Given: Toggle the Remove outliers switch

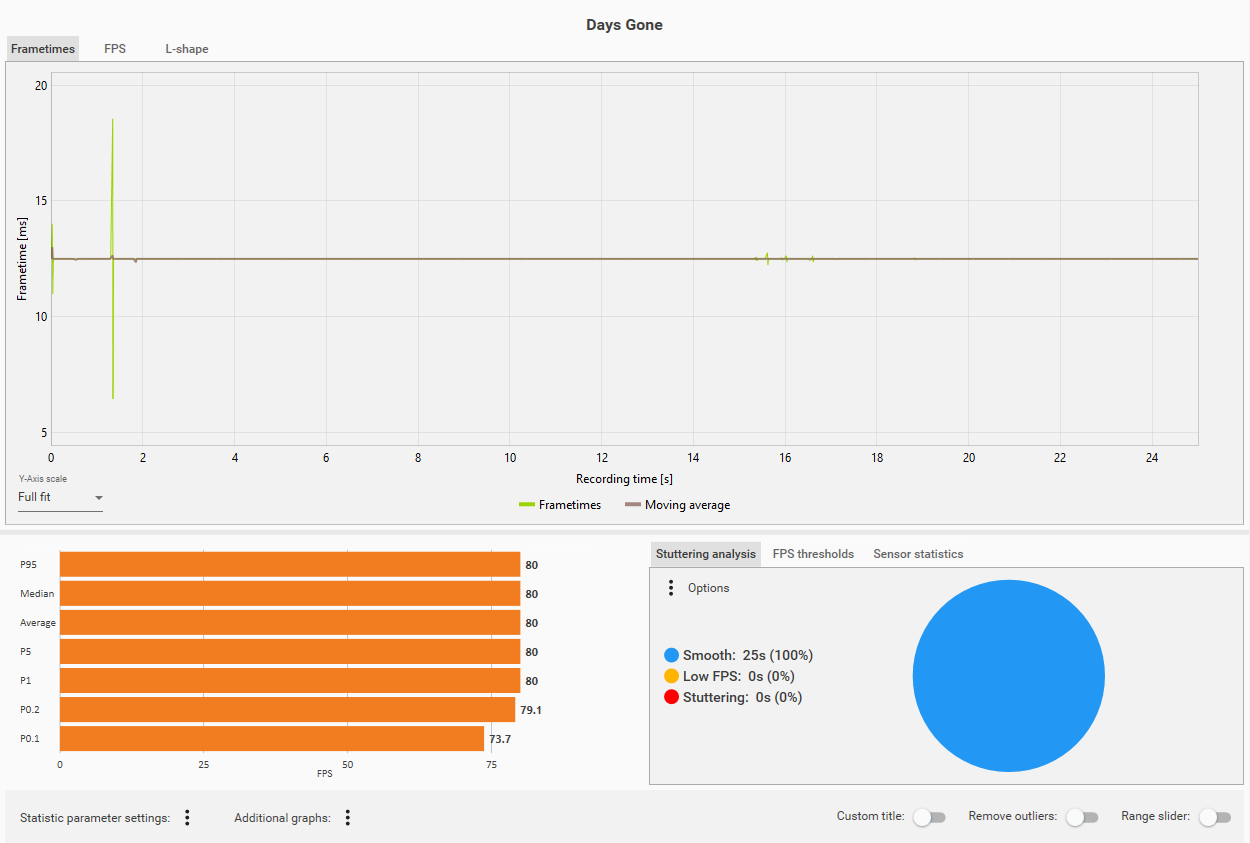Looking at the screenshot, I should pos(1082,817).
